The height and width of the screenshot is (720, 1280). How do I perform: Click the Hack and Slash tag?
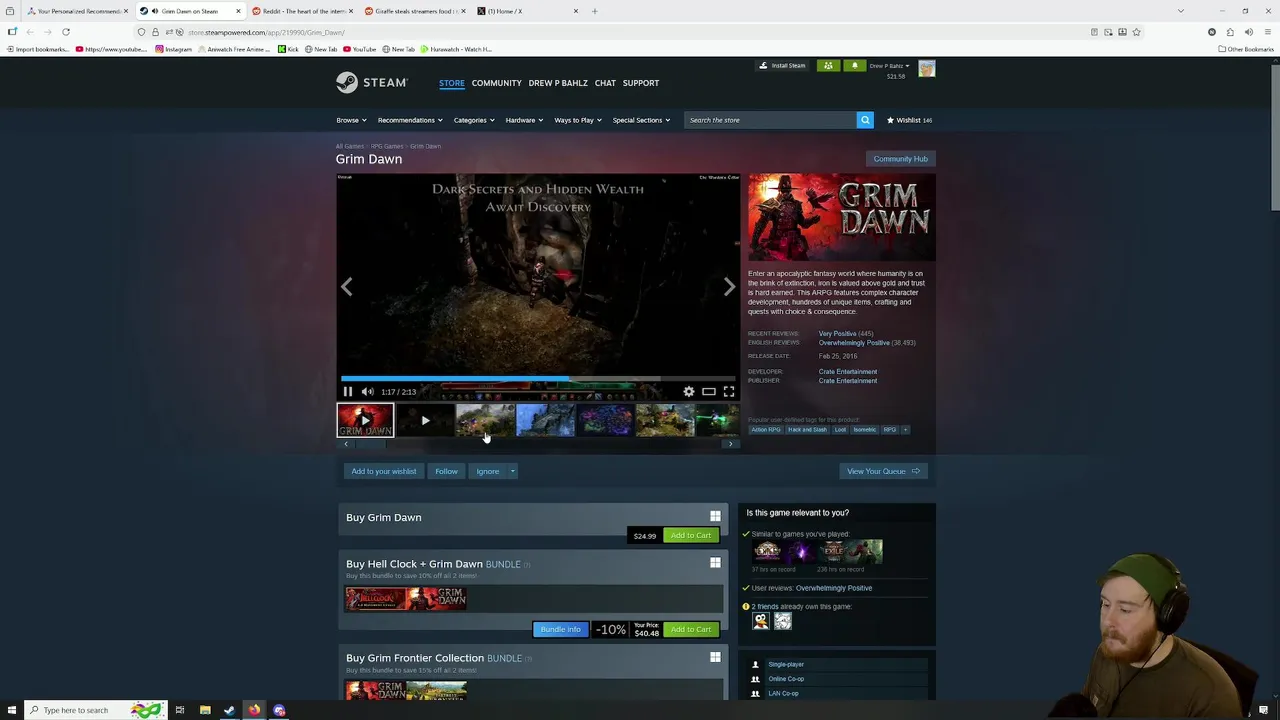tap(807, 430)
